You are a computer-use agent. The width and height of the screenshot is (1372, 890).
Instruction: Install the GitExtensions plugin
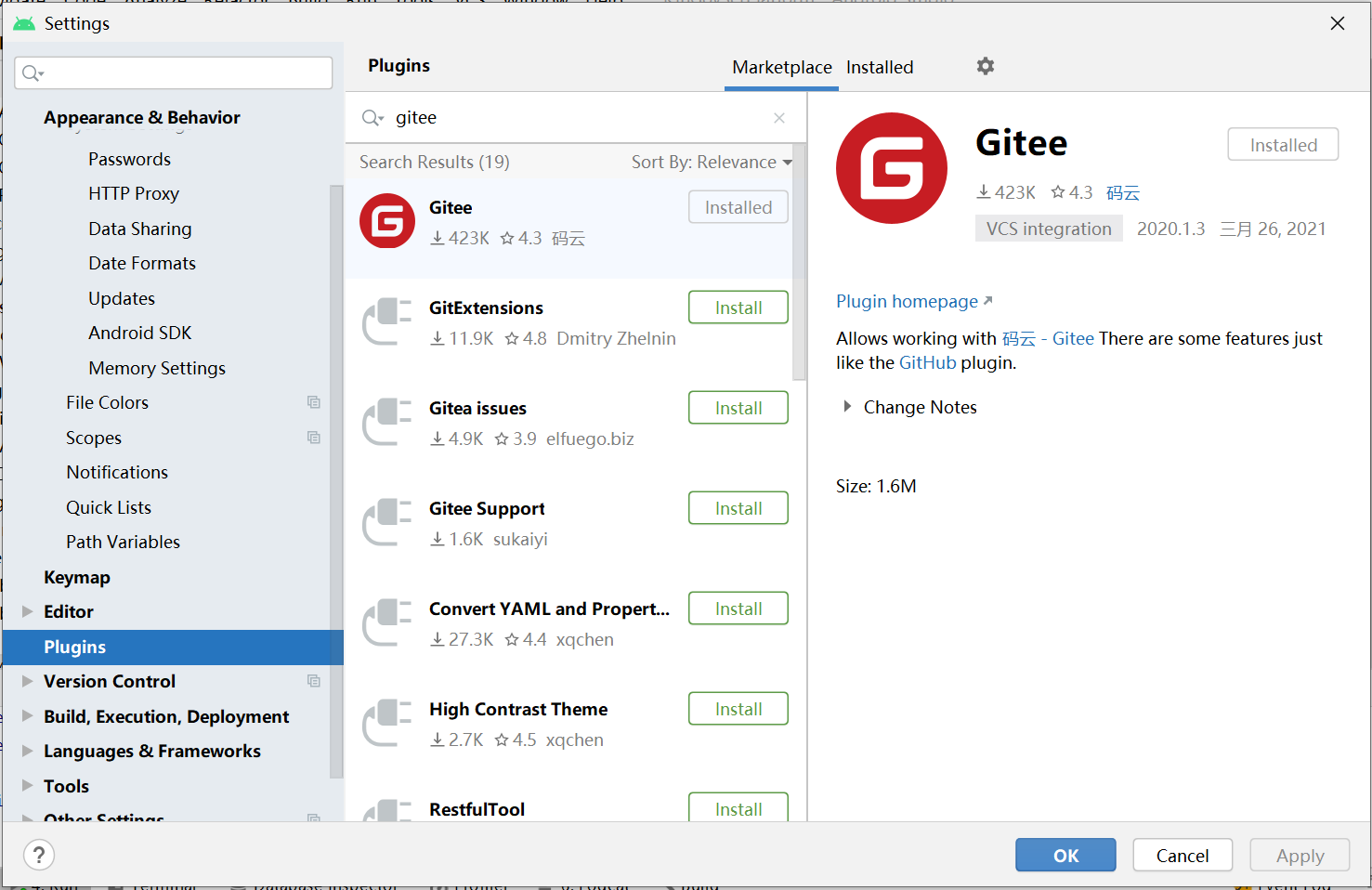coord(738,308)
